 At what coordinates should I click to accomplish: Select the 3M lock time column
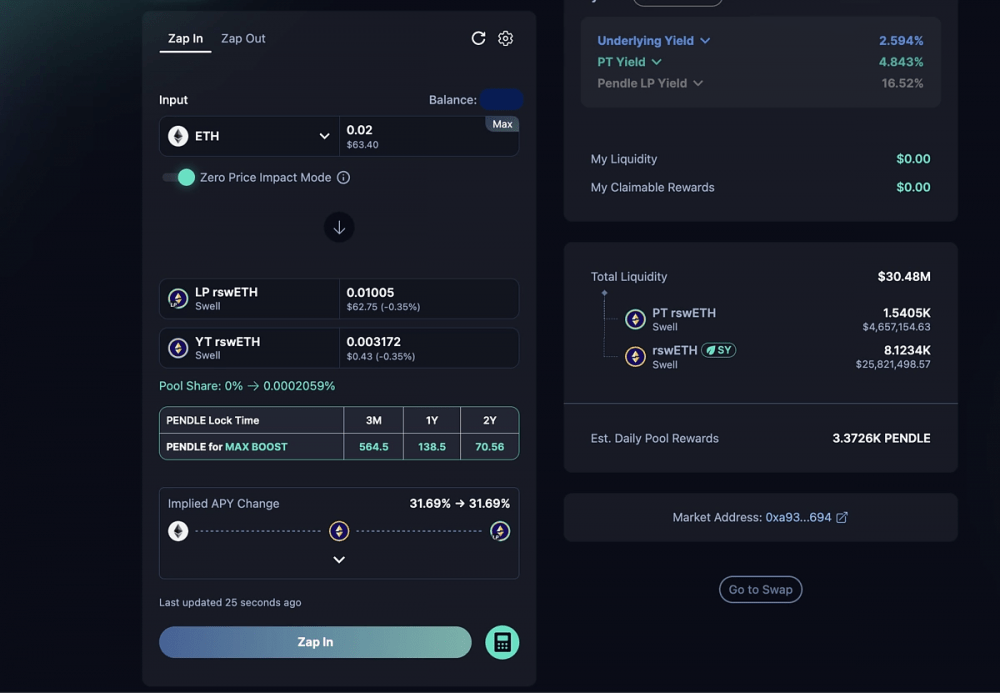point(374,420)
